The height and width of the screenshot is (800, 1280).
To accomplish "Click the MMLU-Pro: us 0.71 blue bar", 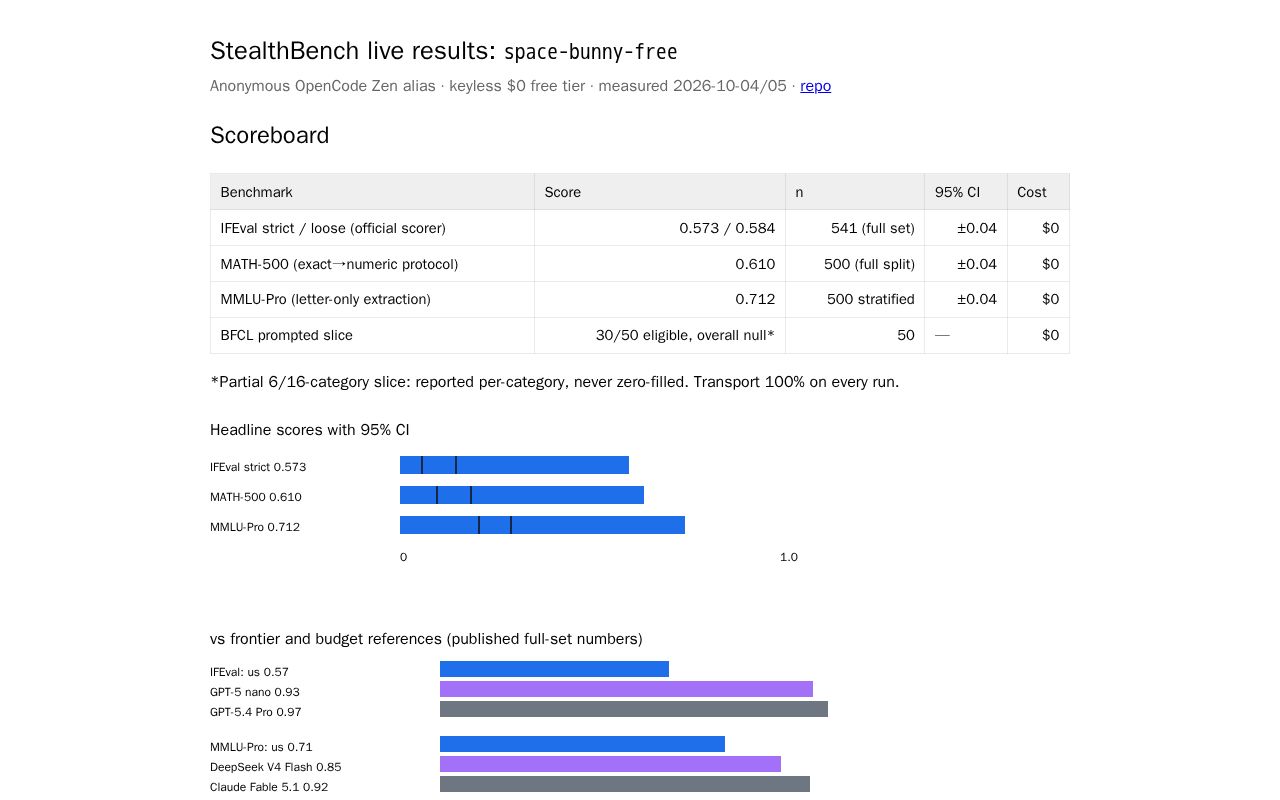I will click(x=582, y=744).
